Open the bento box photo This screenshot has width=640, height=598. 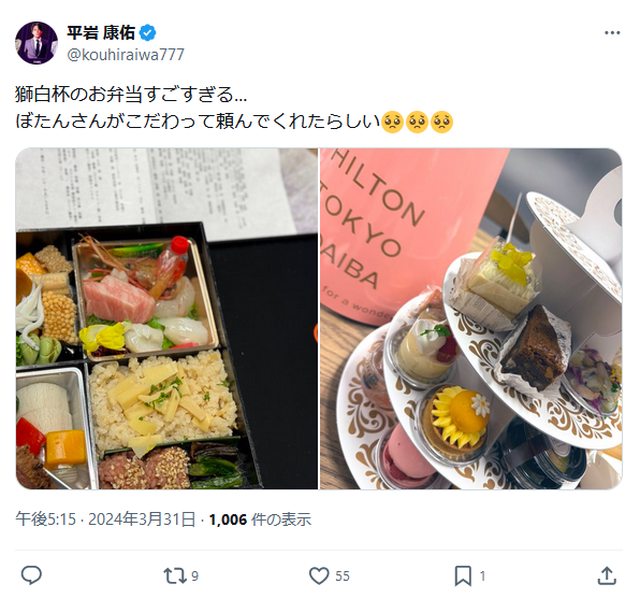(167, 318)
